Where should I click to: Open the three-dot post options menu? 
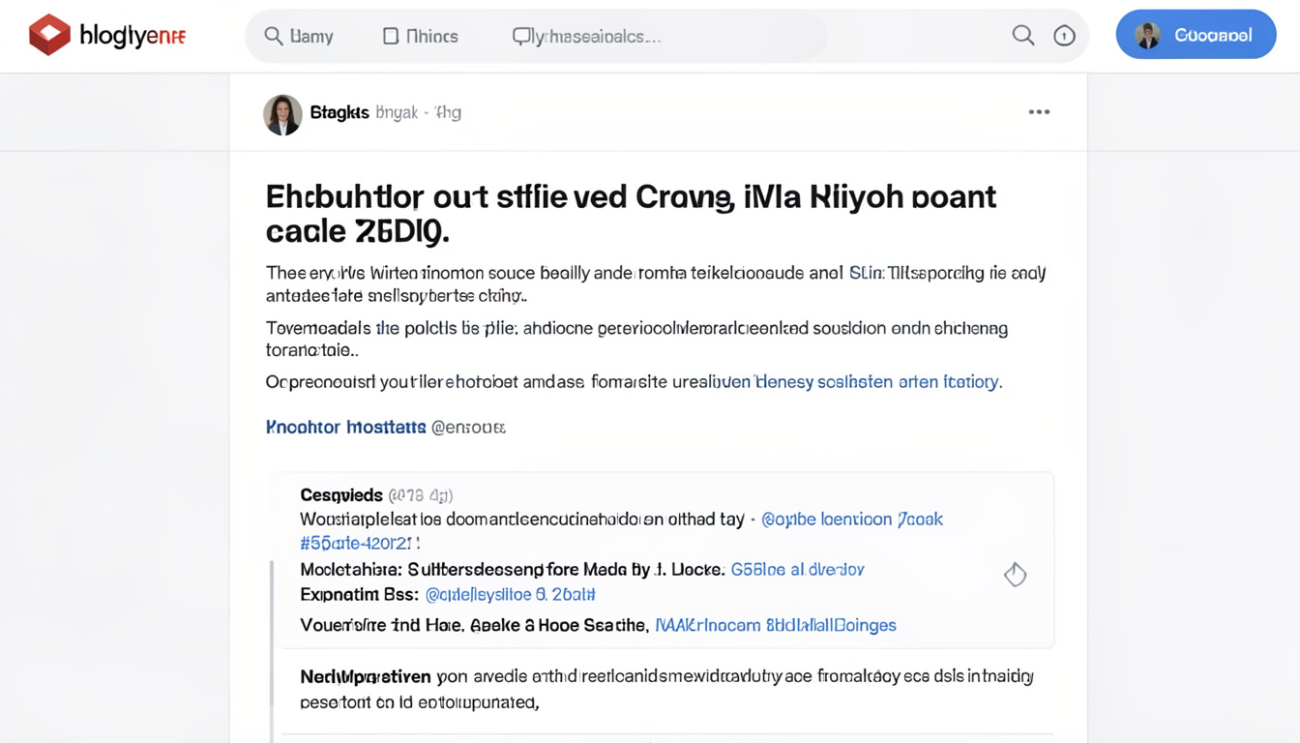point(1039,112)
